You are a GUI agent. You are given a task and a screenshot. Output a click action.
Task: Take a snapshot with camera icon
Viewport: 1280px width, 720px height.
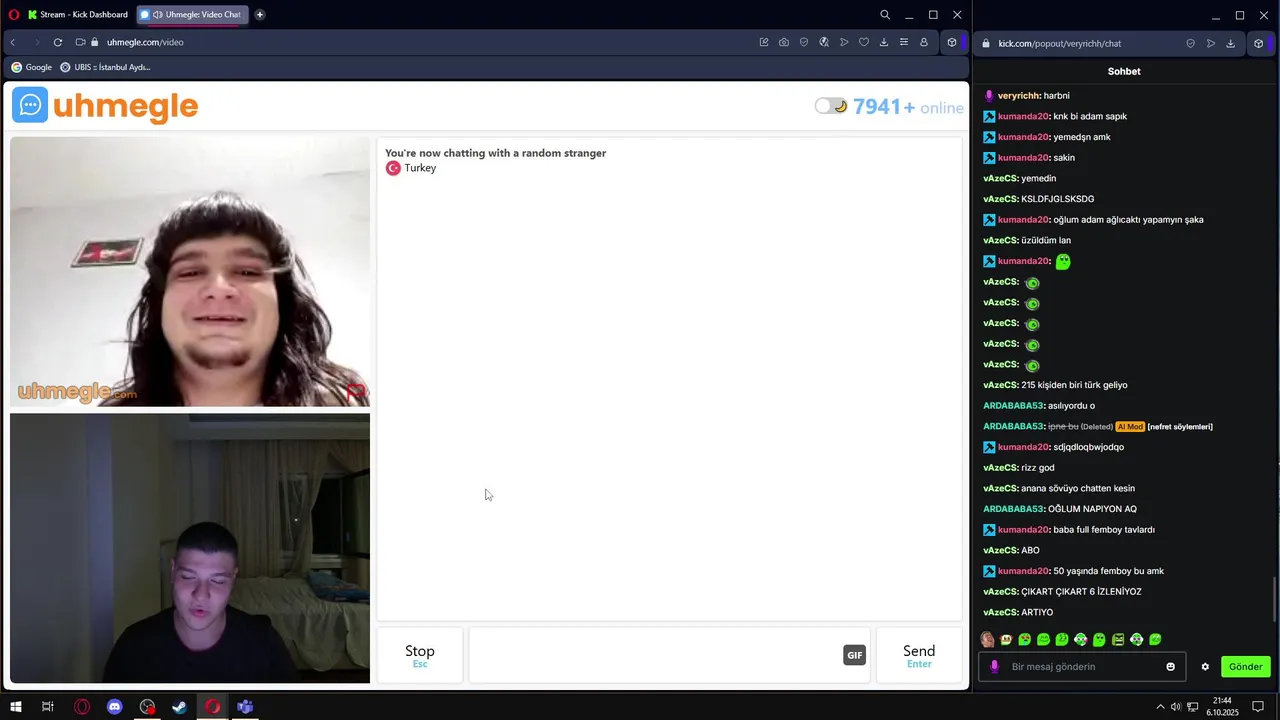click(x=784, y=42)
